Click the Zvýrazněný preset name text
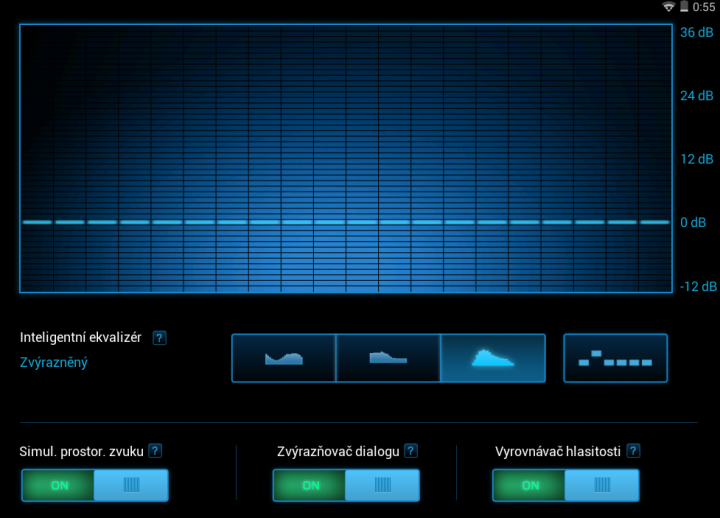The height and width of the screenshot is (518, 720). (x=54, y=362)
